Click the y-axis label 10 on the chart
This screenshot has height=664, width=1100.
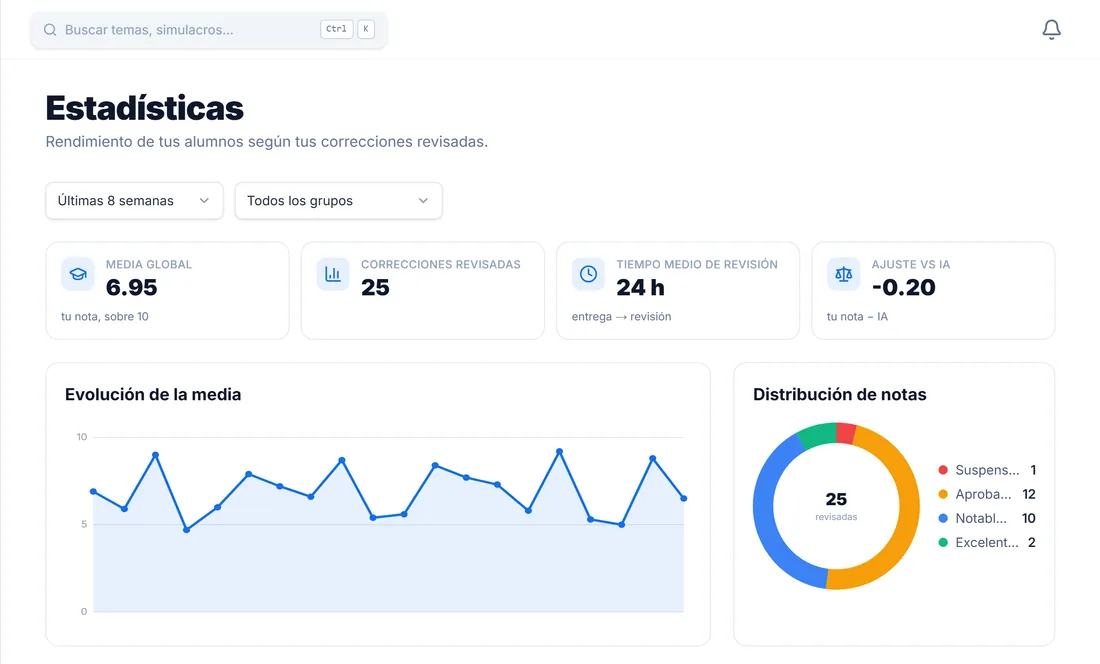(82, 437)
